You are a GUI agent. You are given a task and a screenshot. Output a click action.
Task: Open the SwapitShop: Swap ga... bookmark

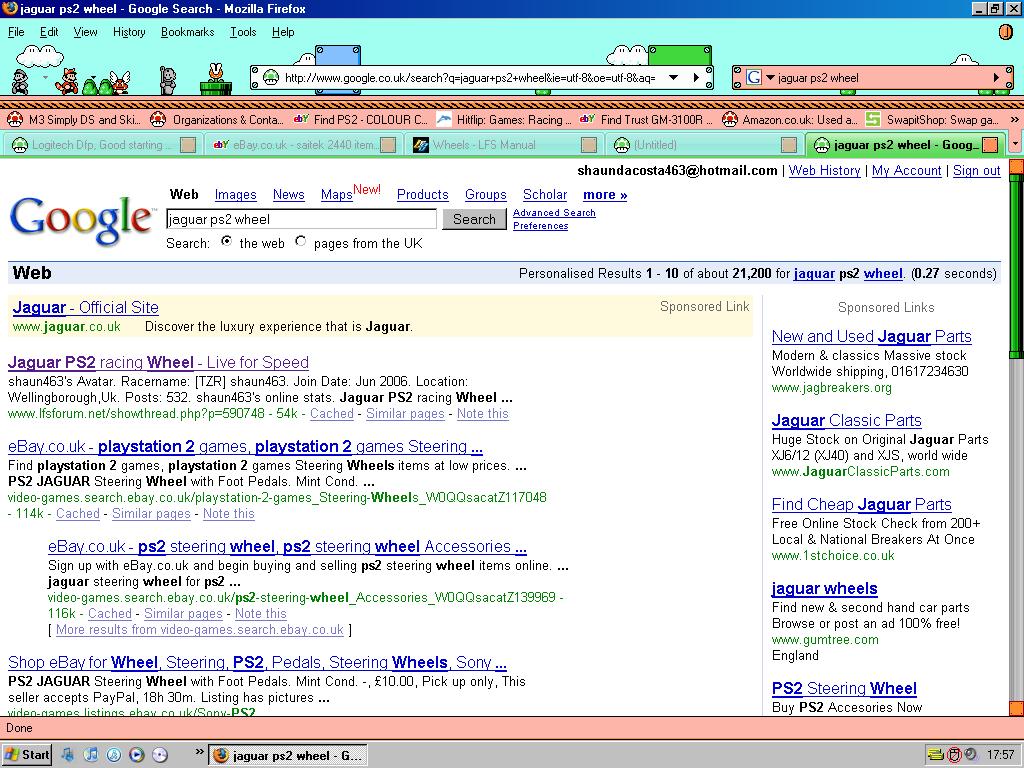tap(933, 120)
